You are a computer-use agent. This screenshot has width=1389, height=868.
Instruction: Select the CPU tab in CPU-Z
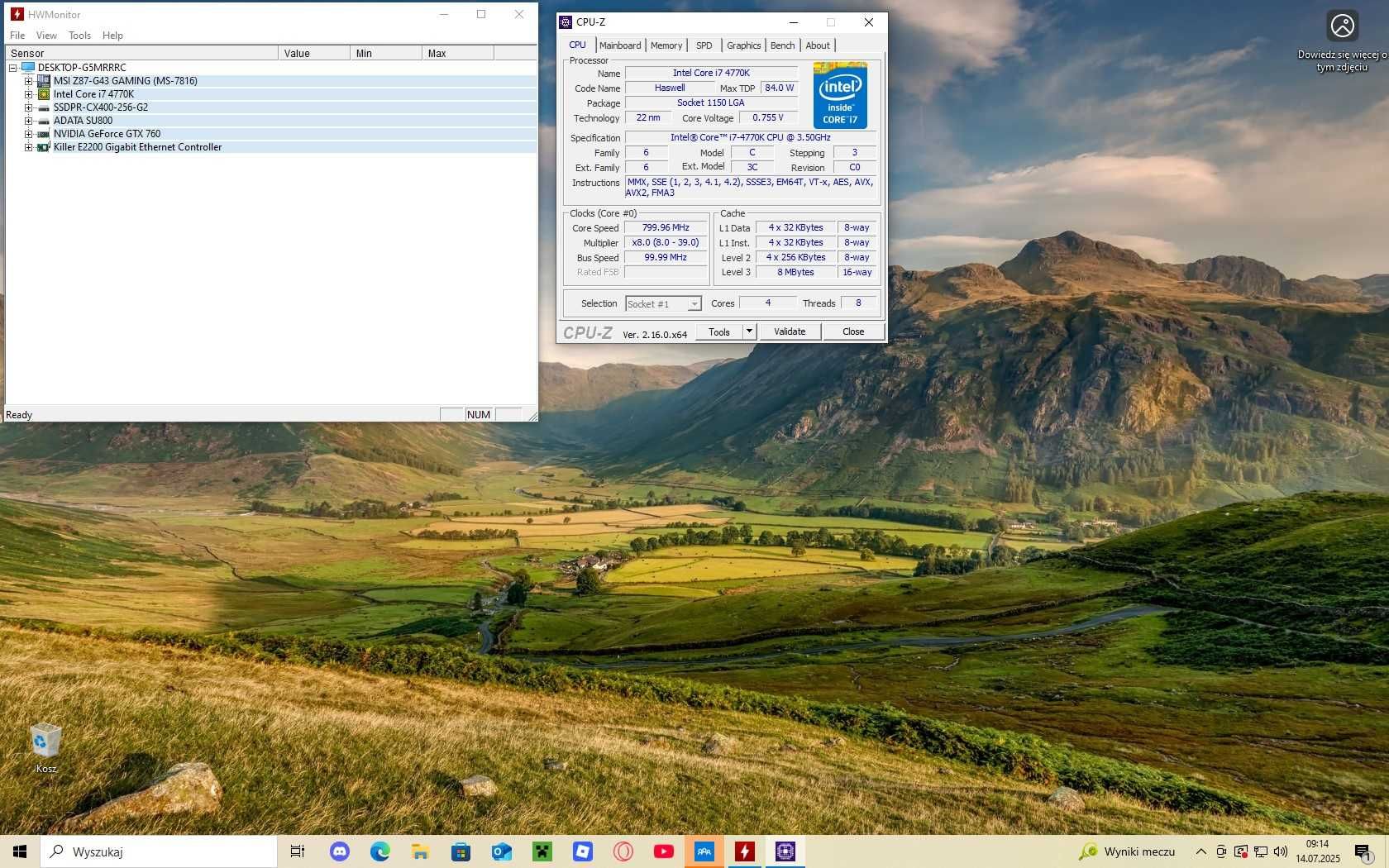click(577, 45)
